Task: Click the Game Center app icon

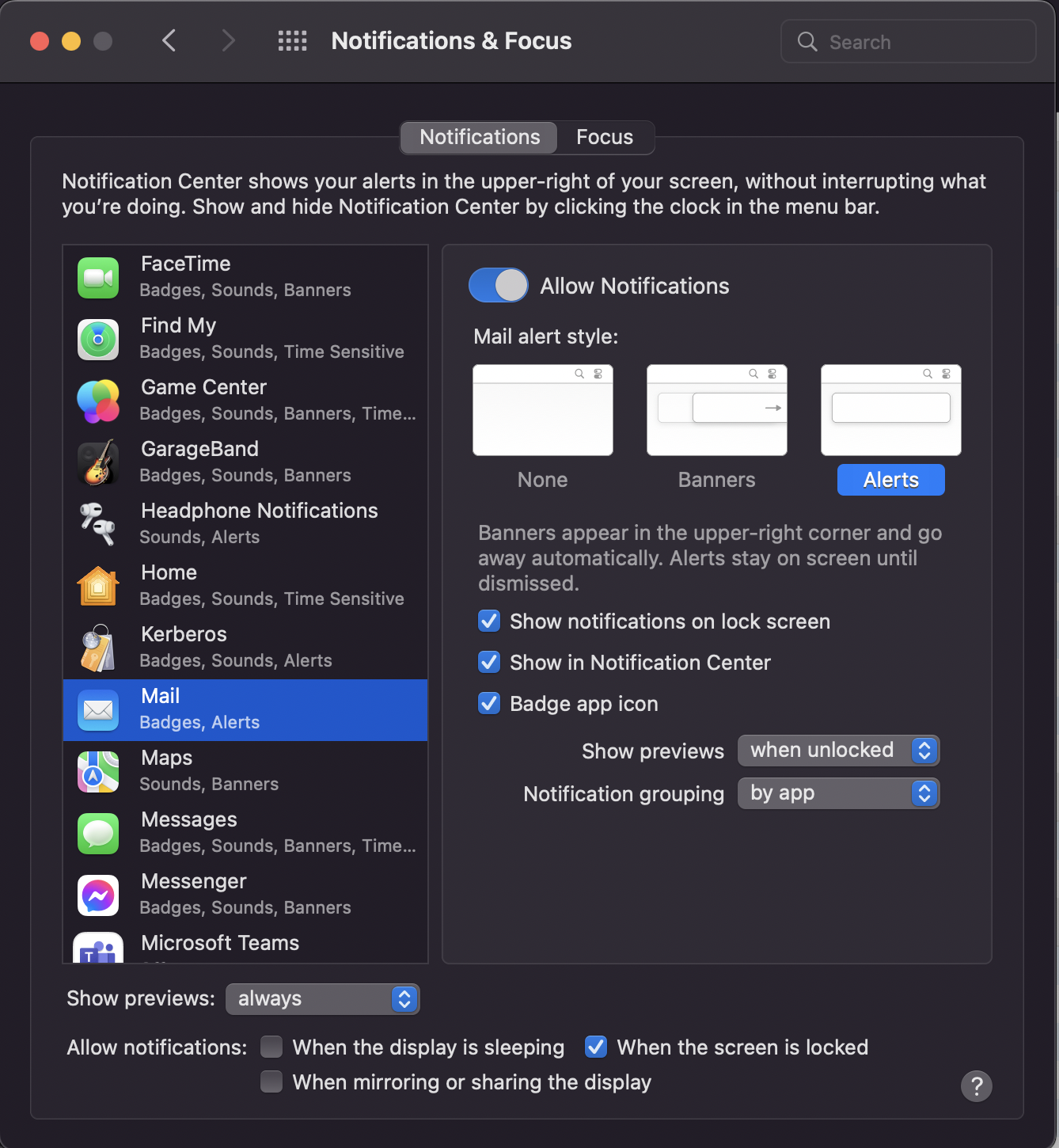Action: pyautogui.click(x=98, y=401)
